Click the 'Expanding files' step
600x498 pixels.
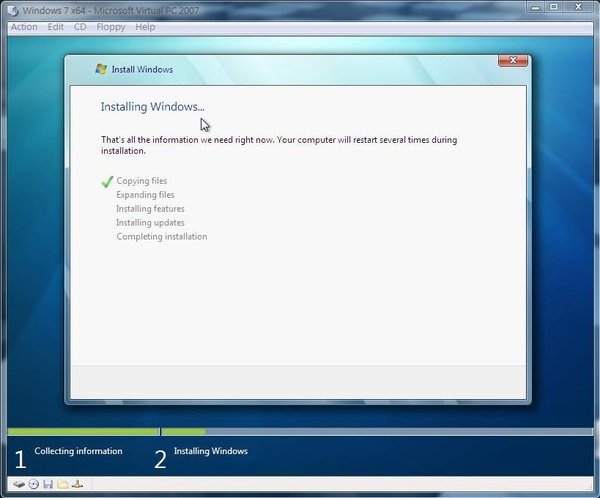tap(145, 195)
